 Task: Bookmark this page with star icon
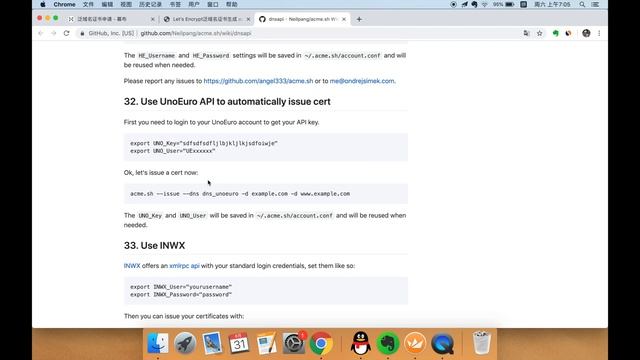tap(540, 33)
